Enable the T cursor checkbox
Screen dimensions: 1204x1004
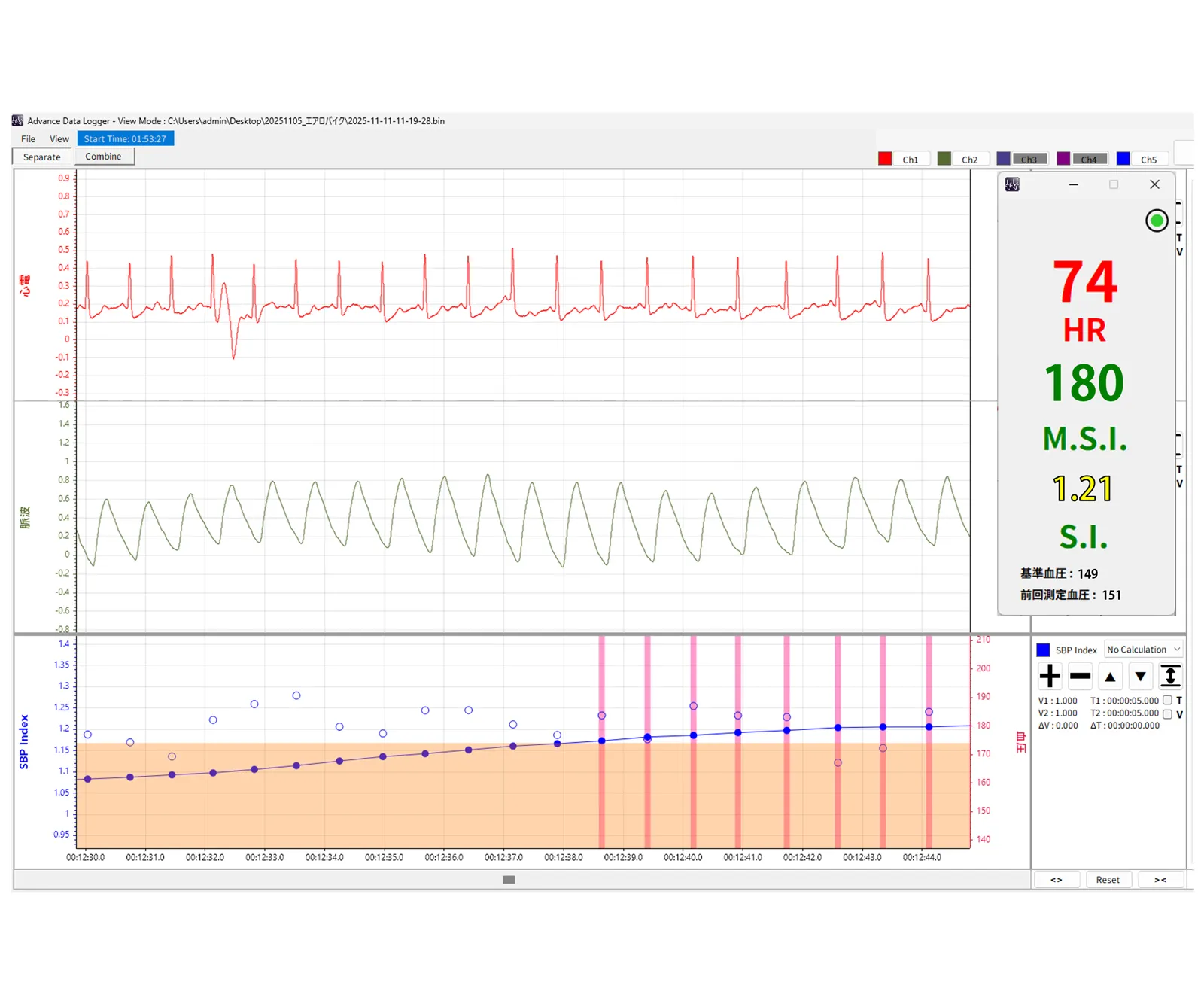pos(1167,700)
